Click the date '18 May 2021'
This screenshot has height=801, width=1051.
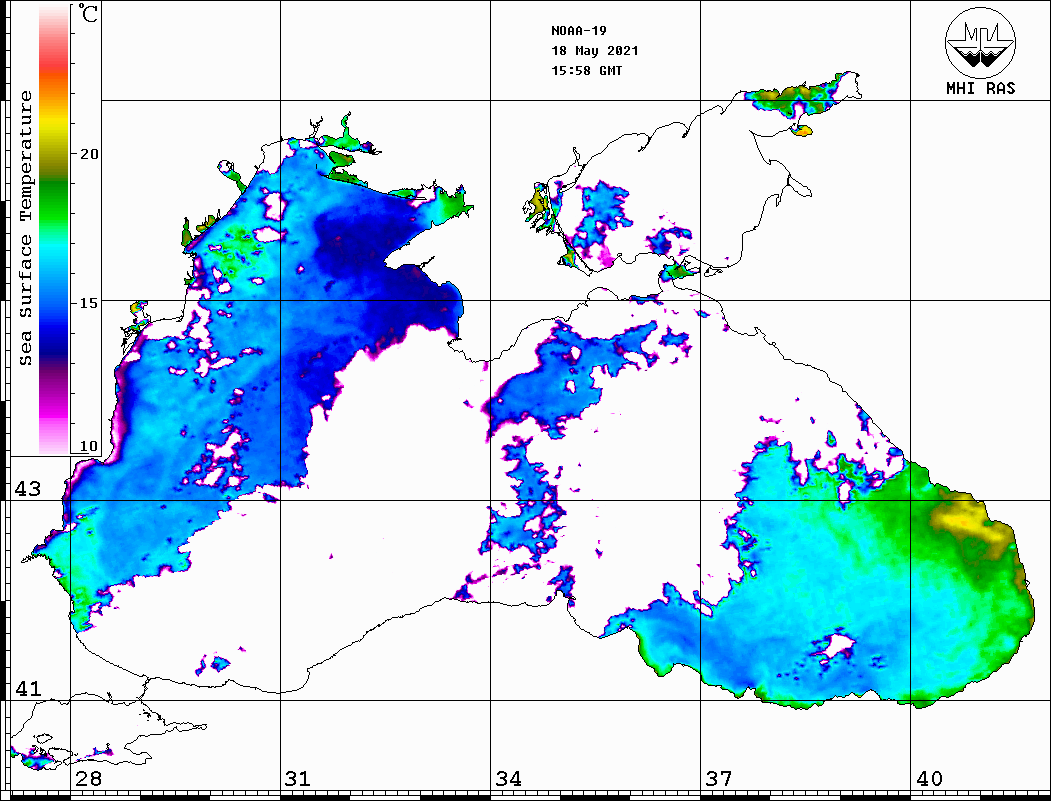595,51
